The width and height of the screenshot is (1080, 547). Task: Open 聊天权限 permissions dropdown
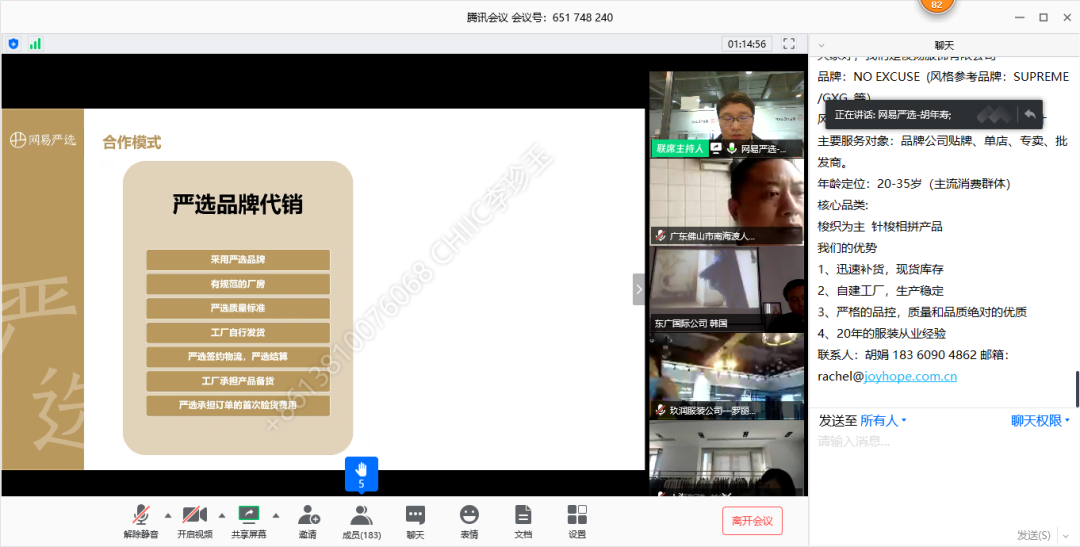(1040, 420)
